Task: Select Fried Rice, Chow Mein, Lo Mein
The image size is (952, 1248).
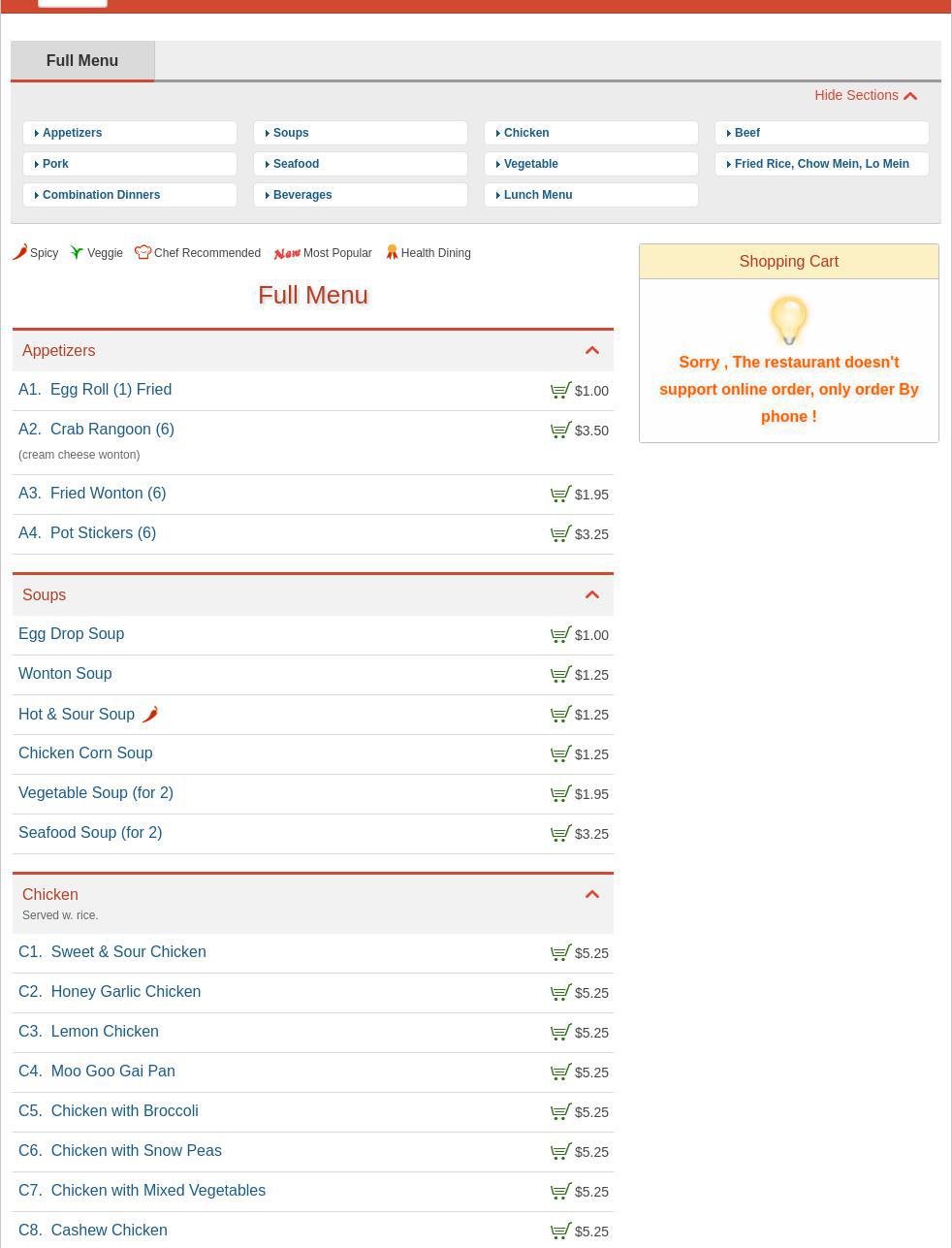Action: 821,164
